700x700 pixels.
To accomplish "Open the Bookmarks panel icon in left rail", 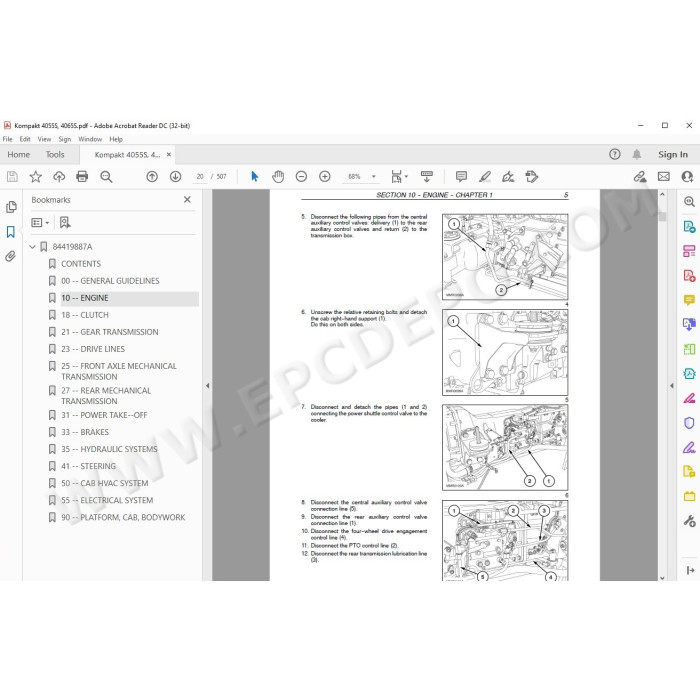I will tap(11, 232).
